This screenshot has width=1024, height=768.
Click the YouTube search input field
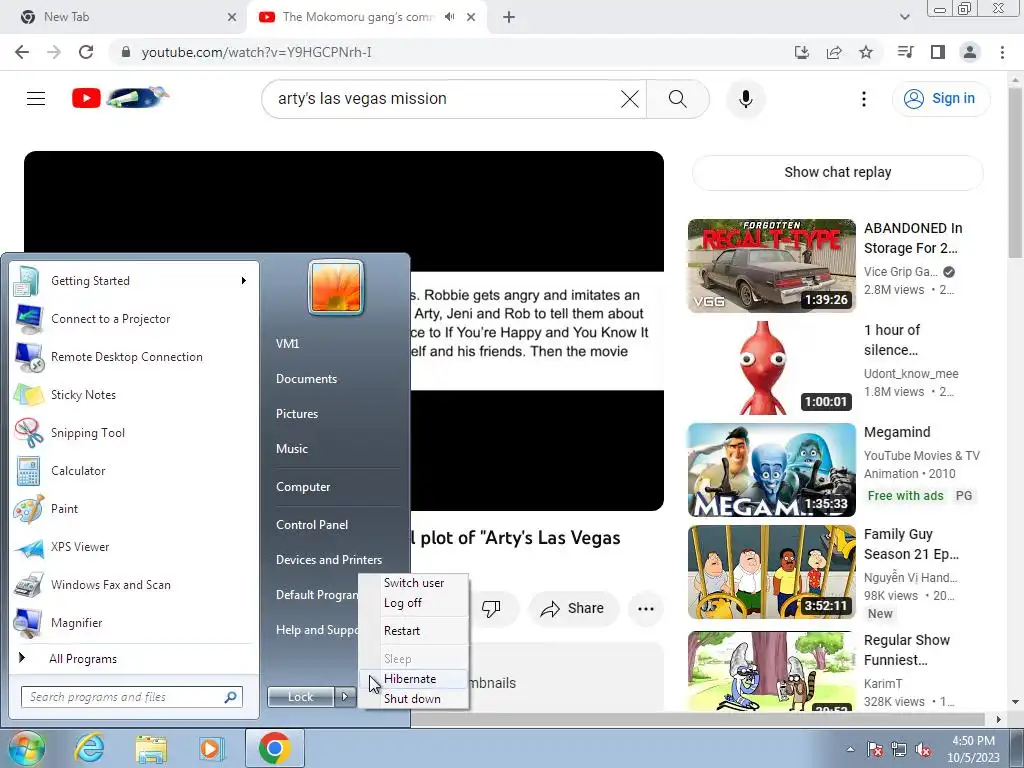tap(444, 99)
